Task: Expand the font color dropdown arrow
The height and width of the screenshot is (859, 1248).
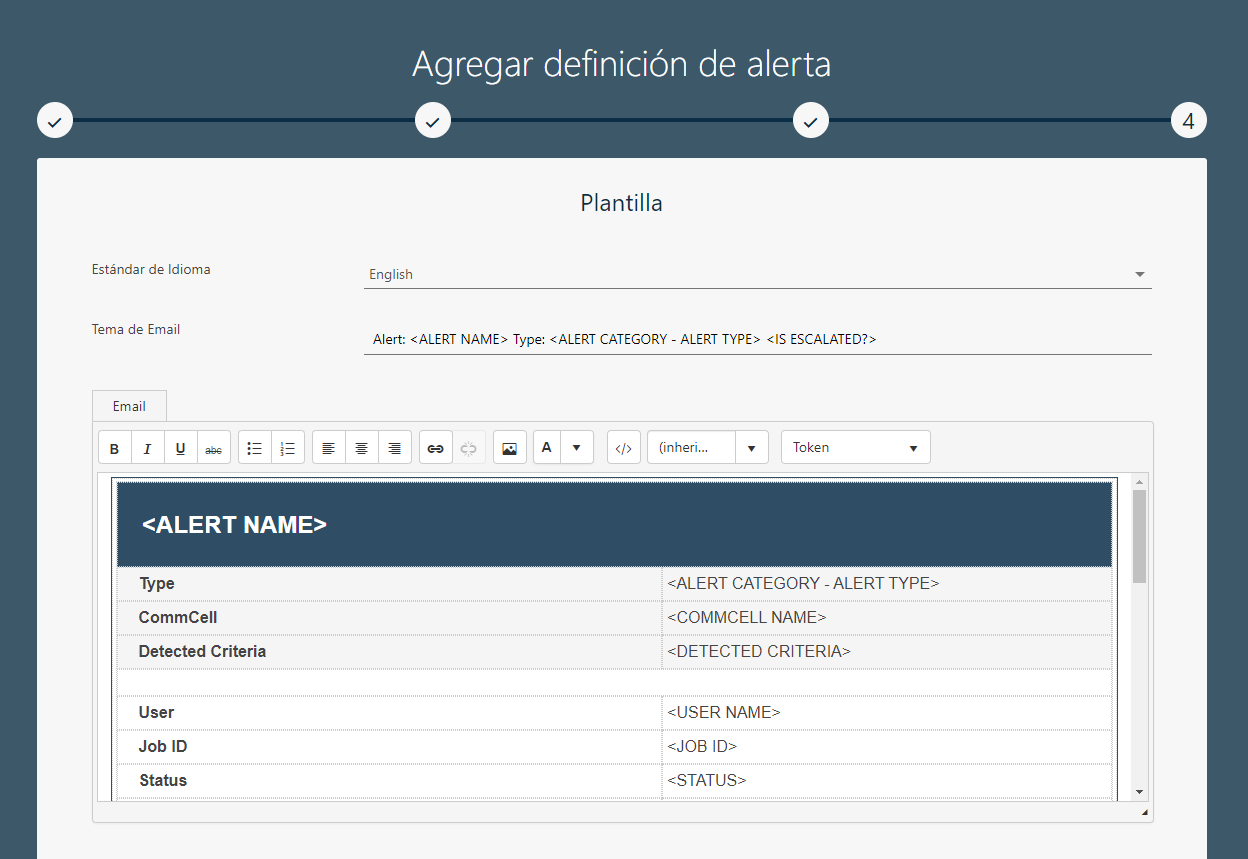Action: [x=577, y=448]
